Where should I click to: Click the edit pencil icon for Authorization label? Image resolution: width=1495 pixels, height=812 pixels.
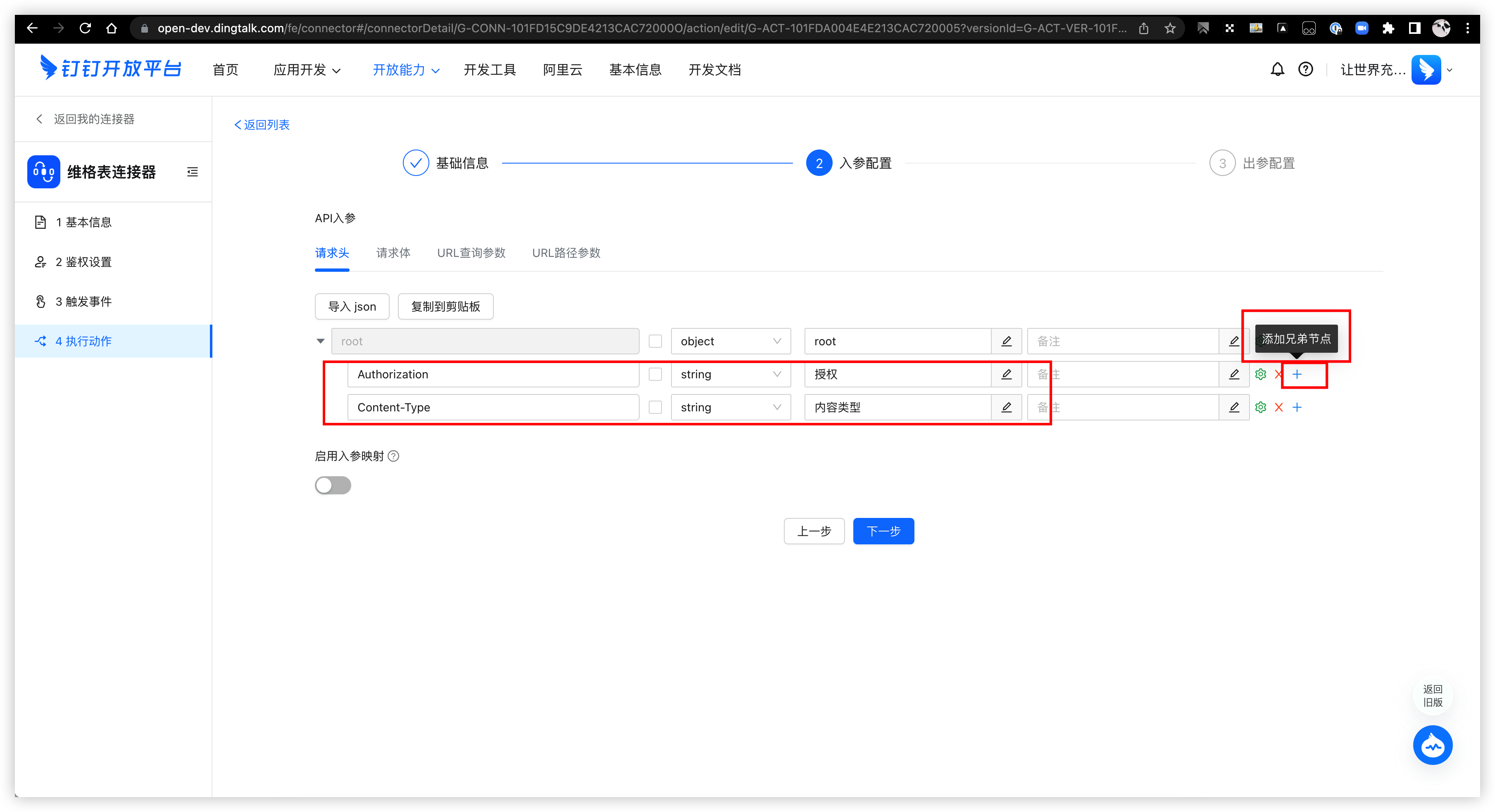[x=1007, y=374]
